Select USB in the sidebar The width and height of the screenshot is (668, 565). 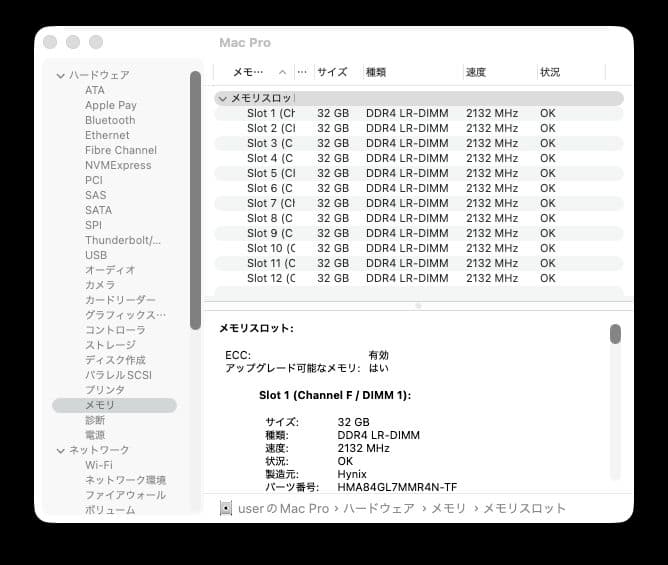(x=96, y=255)
